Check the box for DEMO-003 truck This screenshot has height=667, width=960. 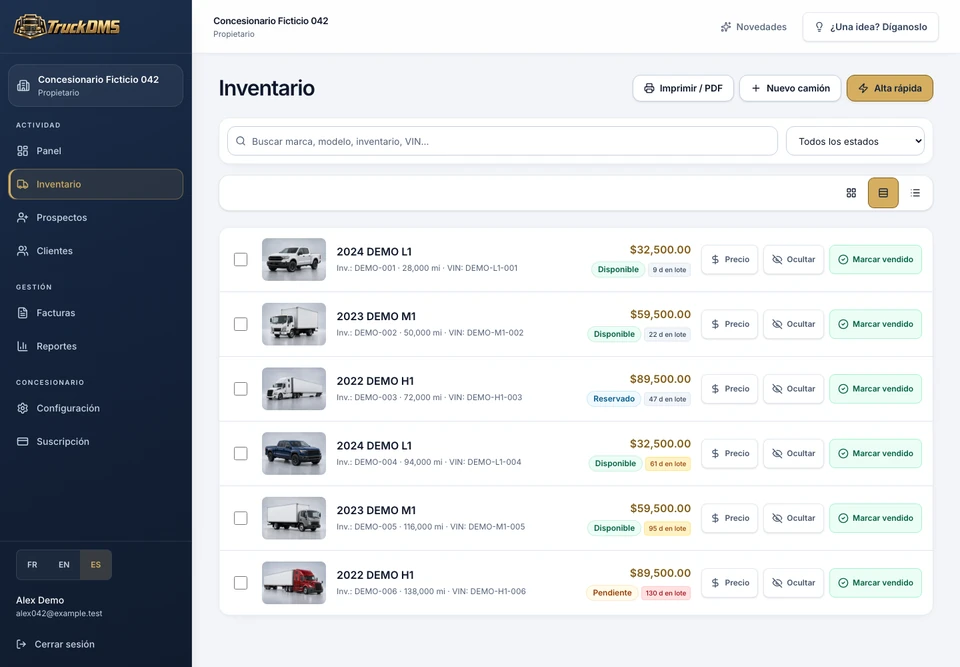(241, 389)
